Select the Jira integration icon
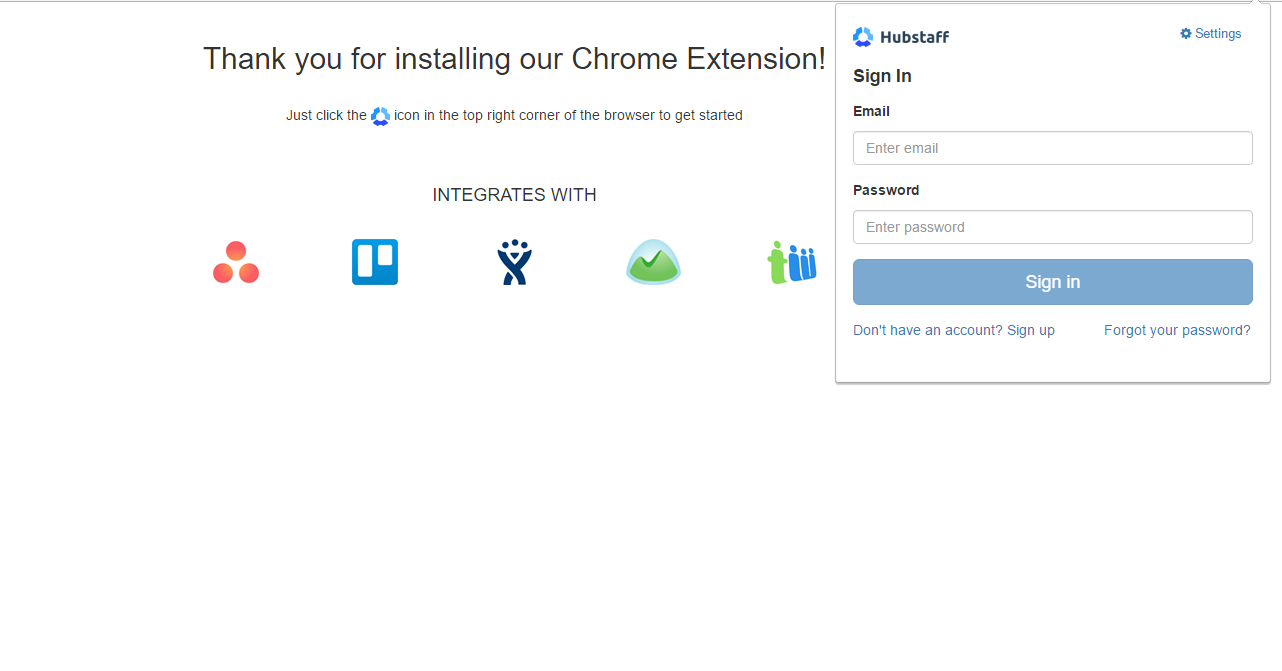Viewport: 1282px width, 671px height. (x=514, y=262)
